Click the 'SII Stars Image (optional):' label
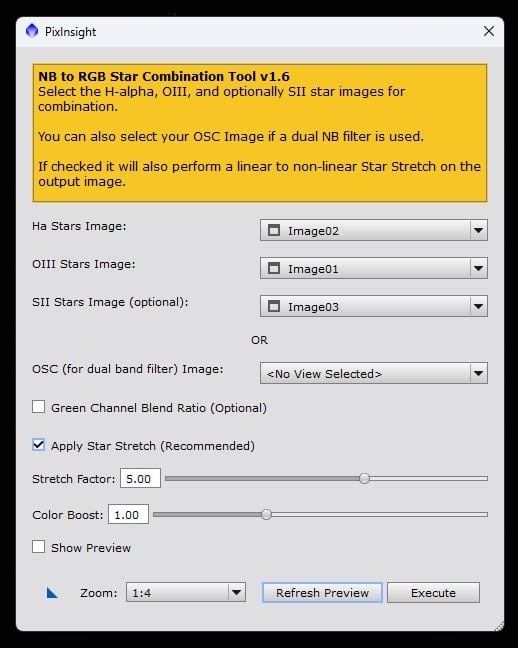The height and width of the screenshot is (648, 518). tap(110, 303)
